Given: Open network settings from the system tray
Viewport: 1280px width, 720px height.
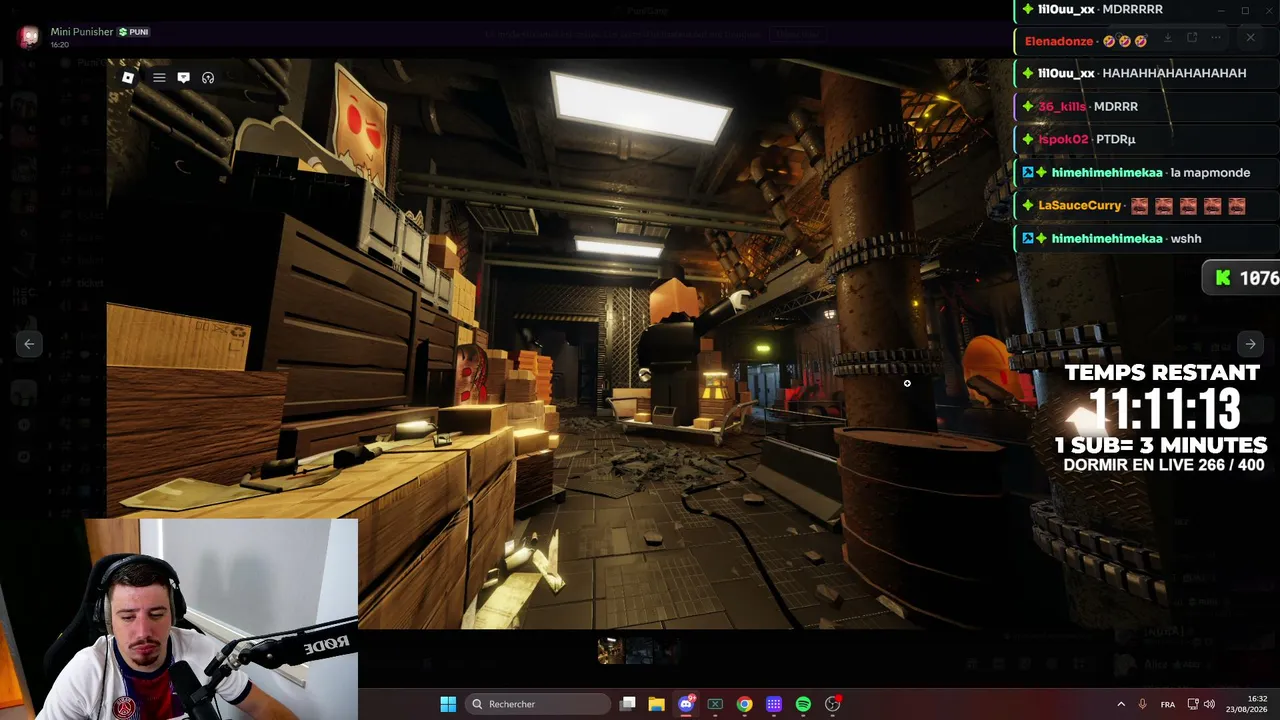Looking at the screenshot, I should coord(1193,704).
